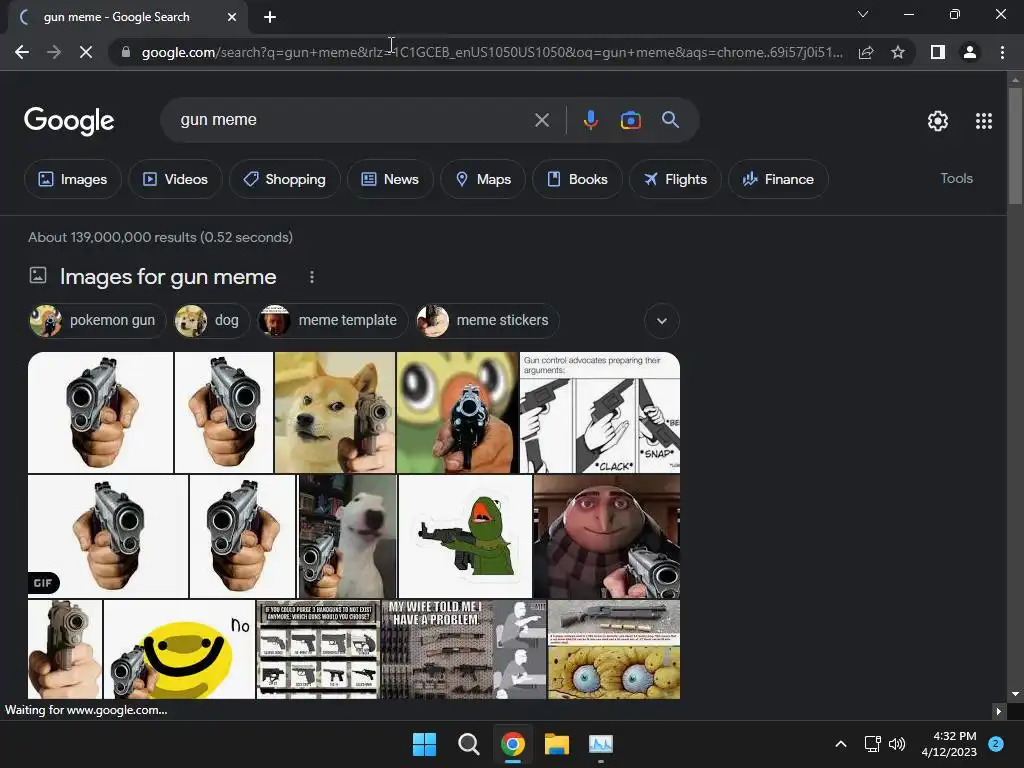Share this page via address bar icon

[x=866, y=52]
